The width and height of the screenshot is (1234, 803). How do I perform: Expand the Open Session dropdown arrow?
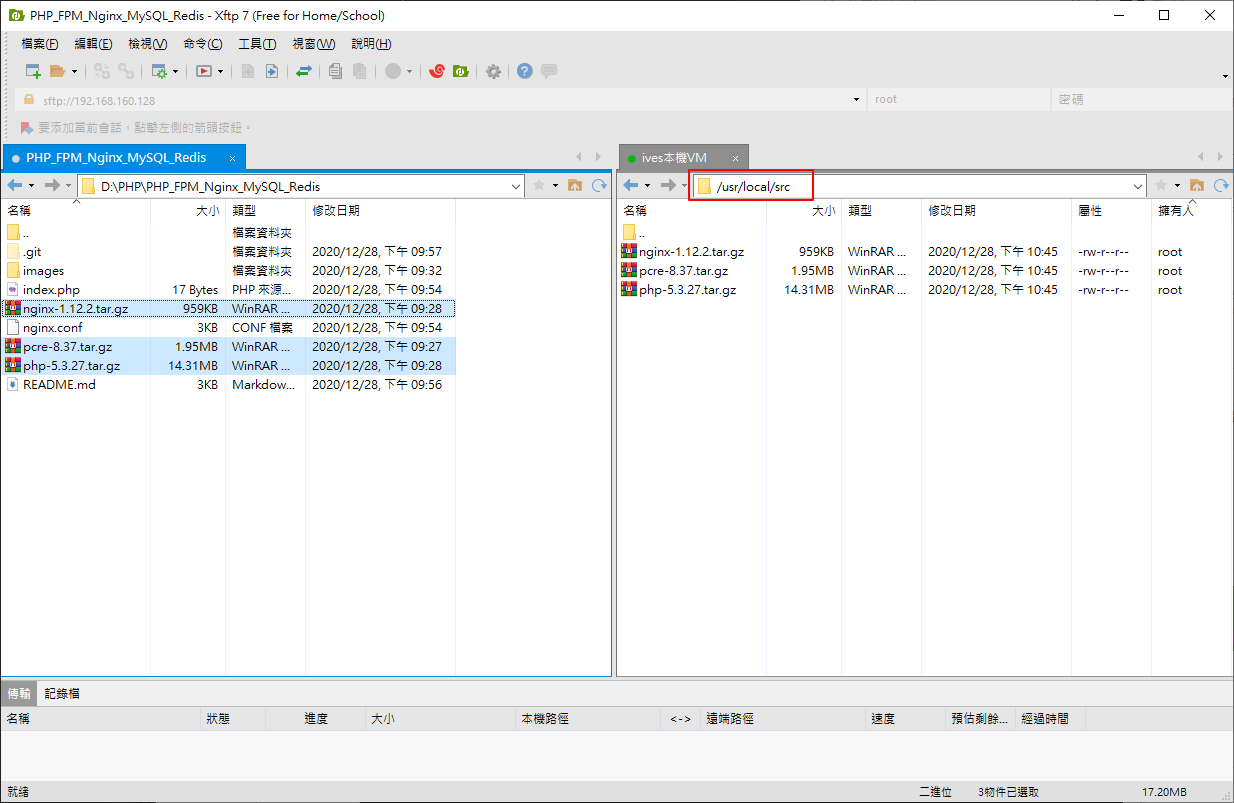pos(74,71)
